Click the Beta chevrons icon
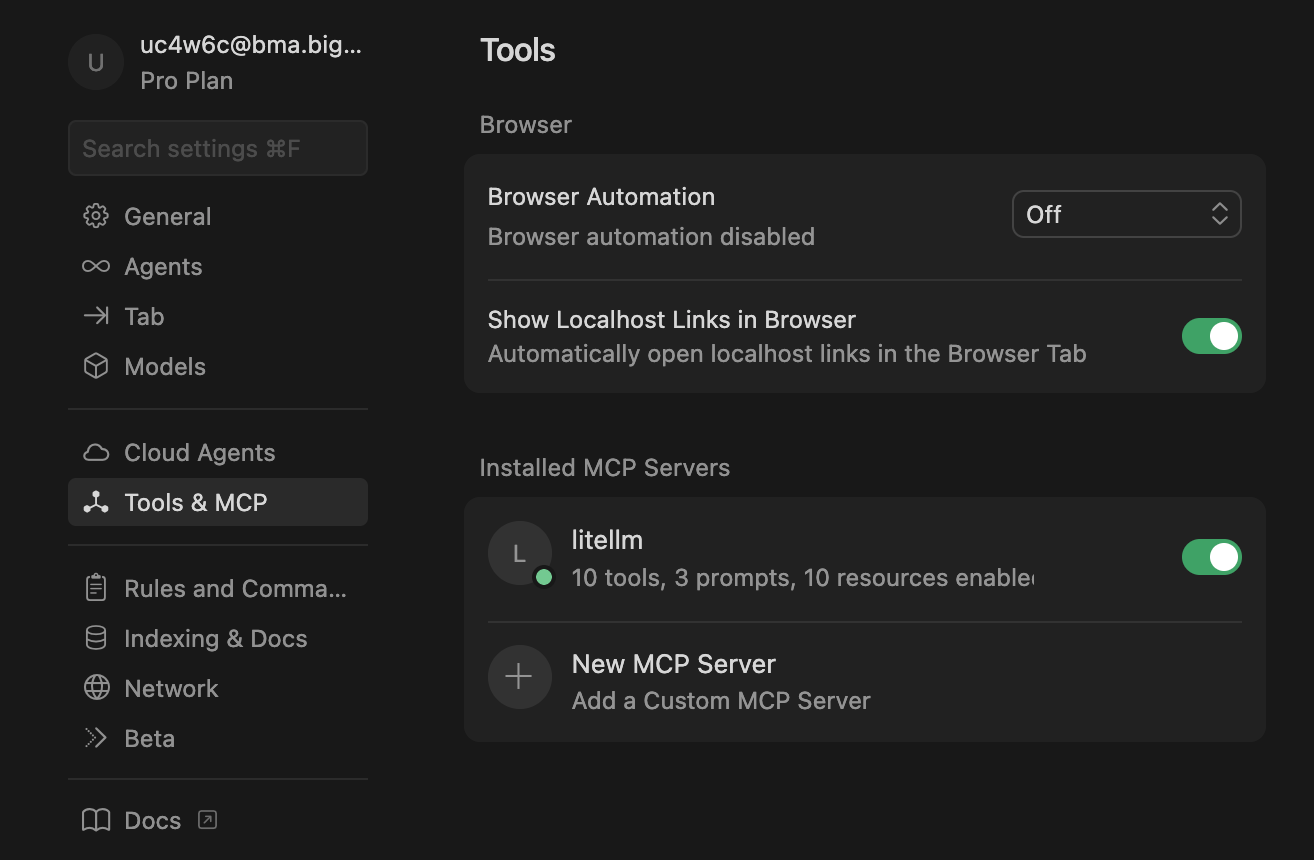This screenshot has height=860, width=1314. (x=96, y=738)
